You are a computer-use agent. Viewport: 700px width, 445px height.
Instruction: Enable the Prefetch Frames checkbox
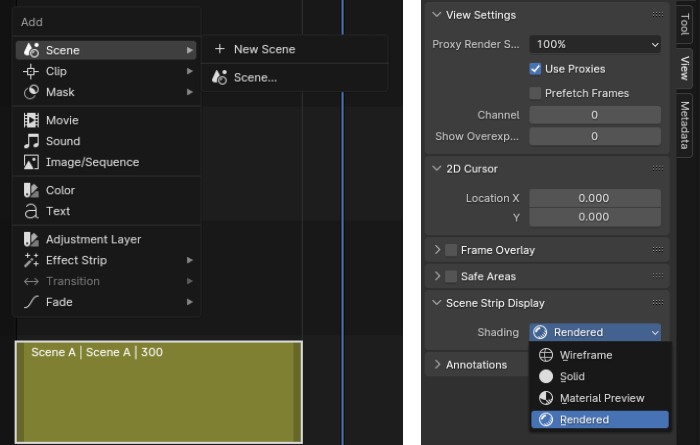(x=535, y=93)
